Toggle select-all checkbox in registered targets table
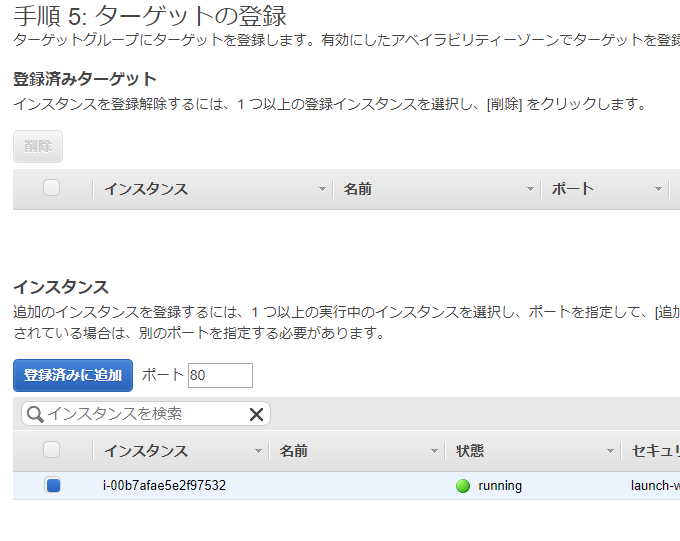The width and height of the screenshot is (680, 541). pyautogui.click(x=52, y=188)
